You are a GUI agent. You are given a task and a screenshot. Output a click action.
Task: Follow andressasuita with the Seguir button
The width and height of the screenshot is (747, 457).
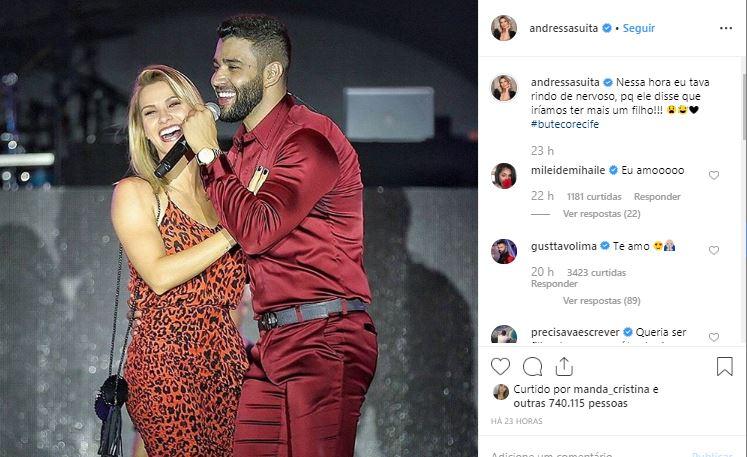point(639,28)
